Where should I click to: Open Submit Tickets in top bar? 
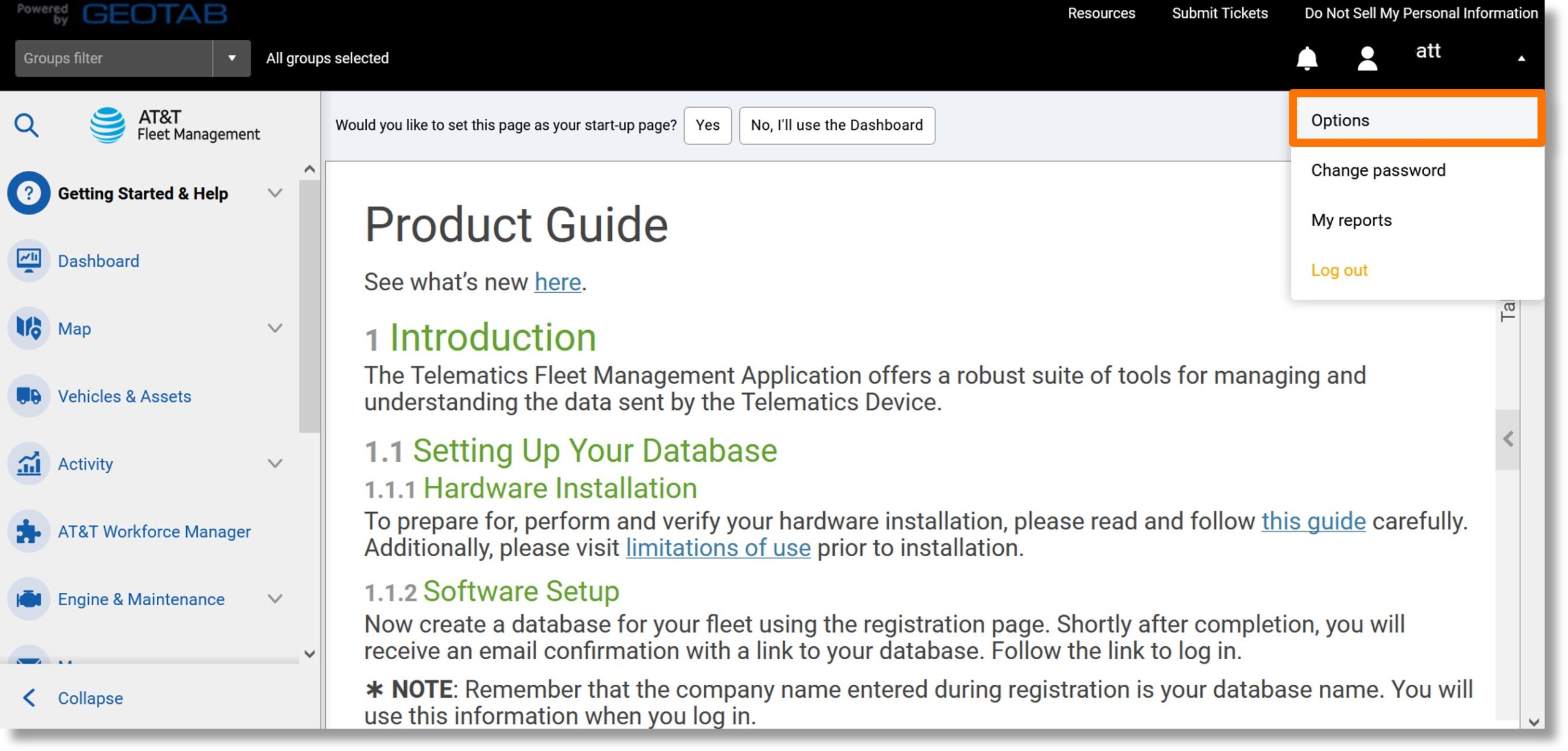1219,13
